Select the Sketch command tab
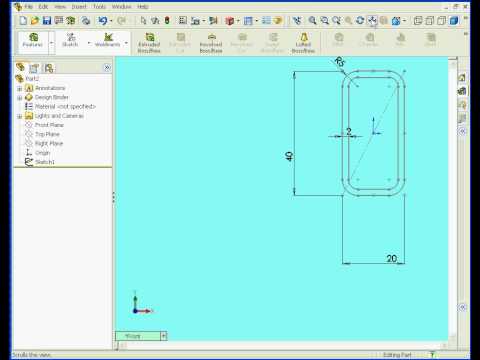Screen dimensions: 480x360 70,40
